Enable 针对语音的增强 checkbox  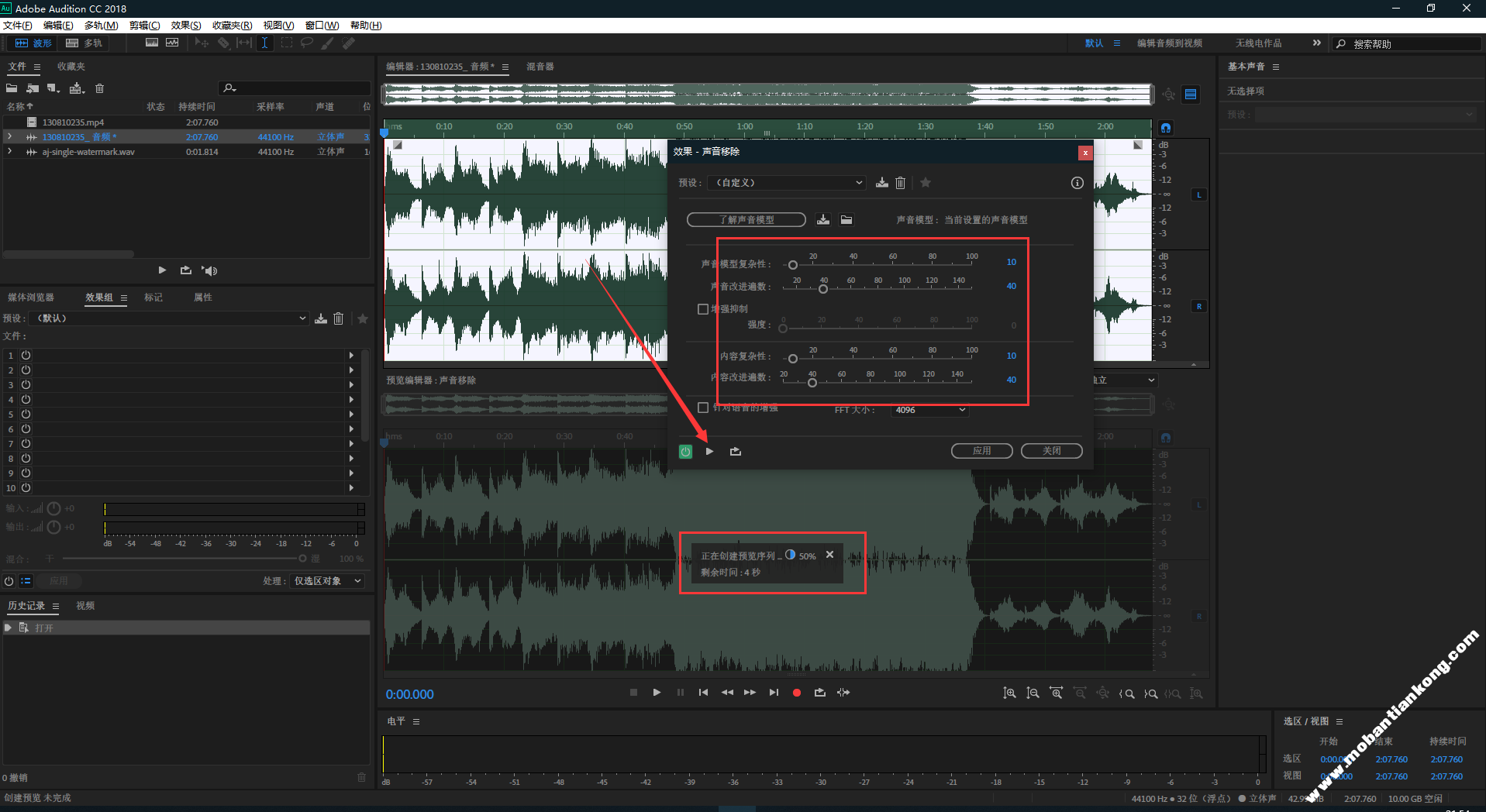[x=703, y=408]
